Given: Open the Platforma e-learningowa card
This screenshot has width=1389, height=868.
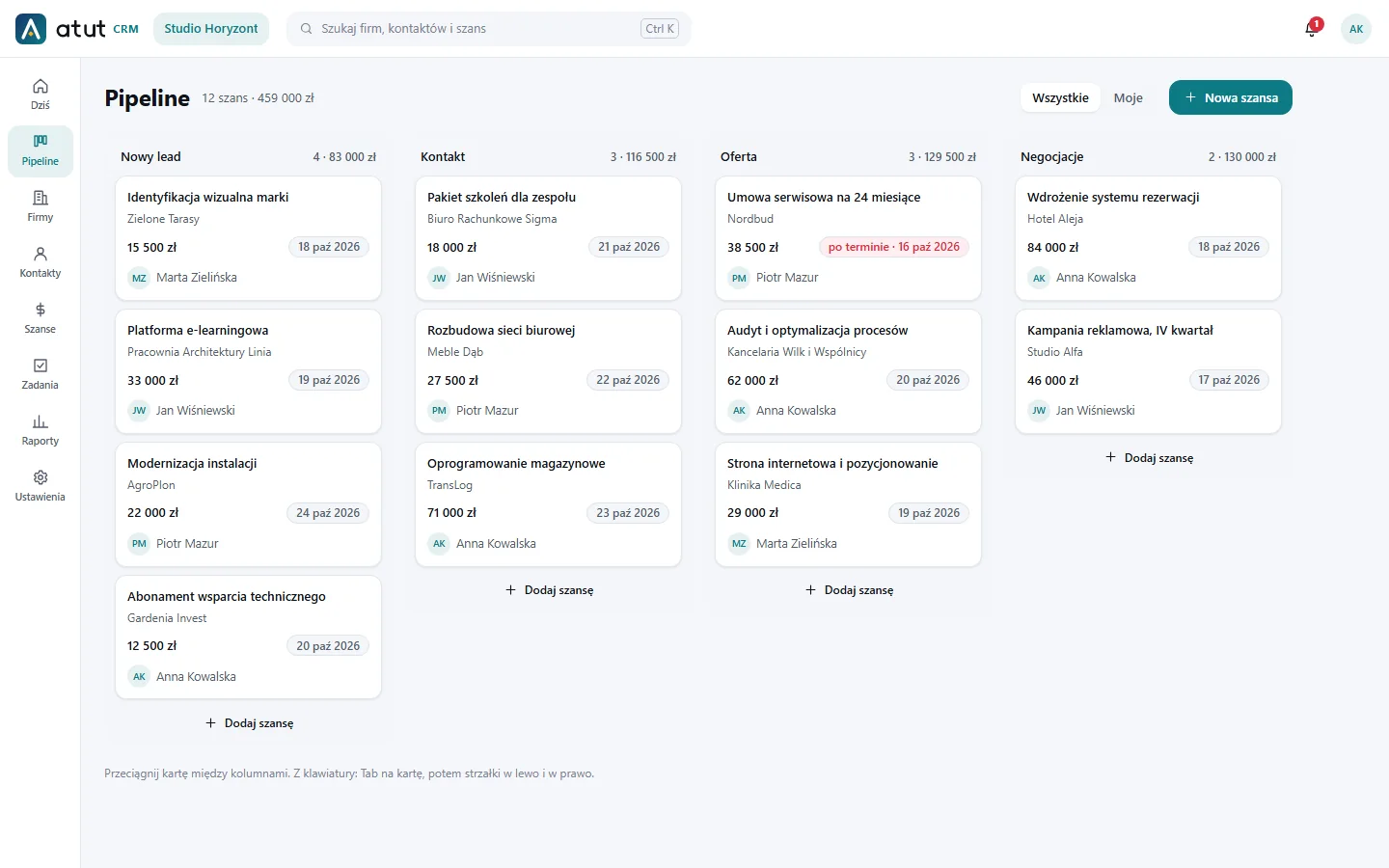Looking at the screenshot, I should (249, 371).
